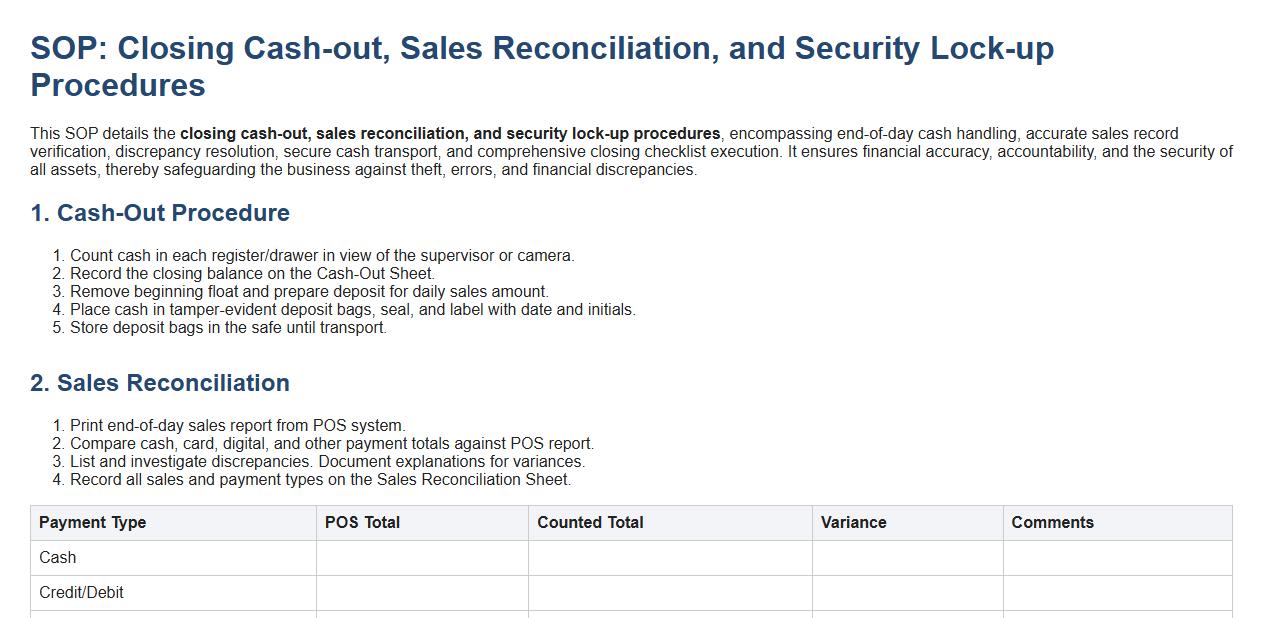The width and height of the screenshot is (1263, 618).
Task: Click the Cash-Out Procedure section heading
Action: point(160,213)
